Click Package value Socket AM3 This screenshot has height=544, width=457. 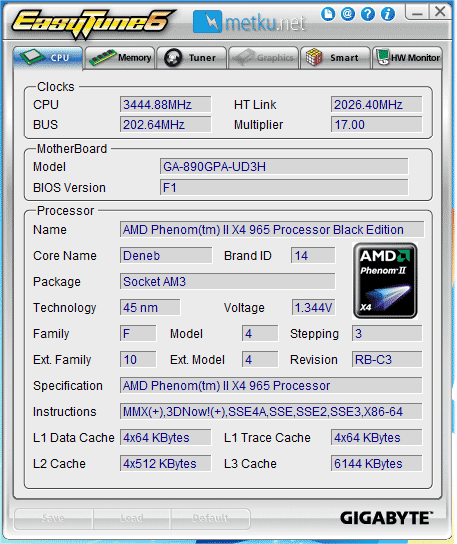(x=228, y=281)
